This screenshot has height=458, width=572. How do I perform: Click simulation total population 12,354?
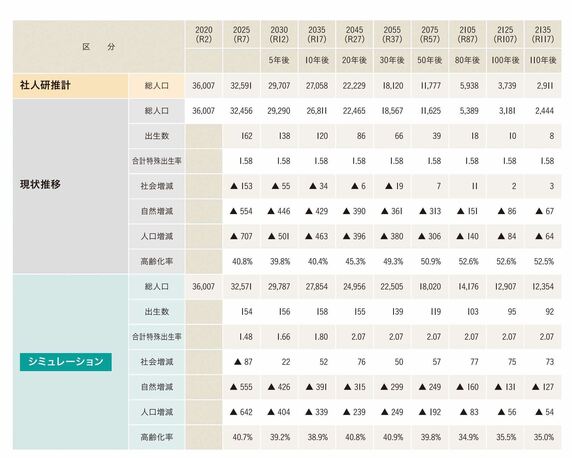pos(542,287)
